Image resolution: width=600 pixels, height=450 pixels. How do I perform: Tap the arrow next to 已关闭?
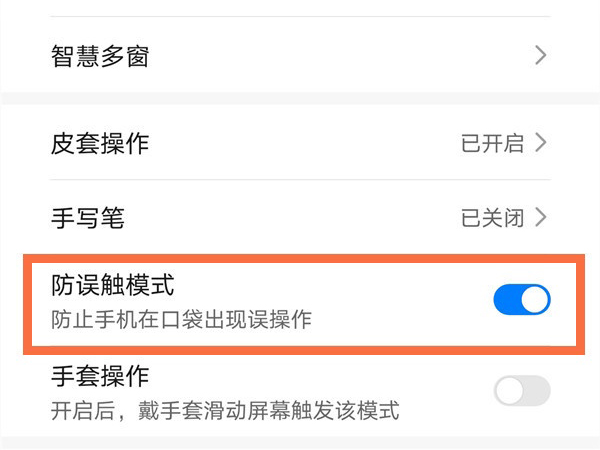[541, 217]
